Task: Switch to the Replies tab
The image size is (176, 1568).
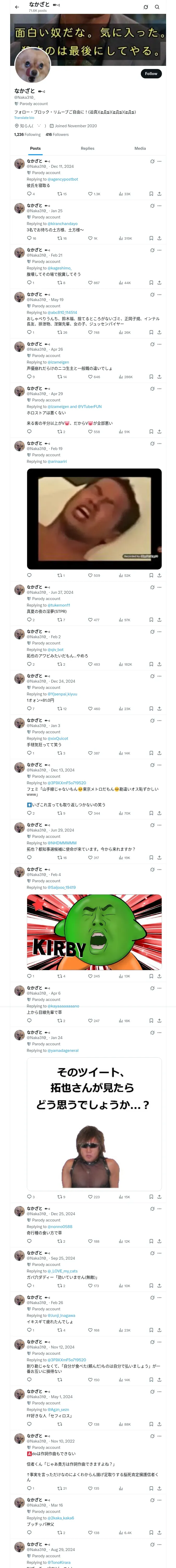Action: pyautogui.click(x=87, y=148)
